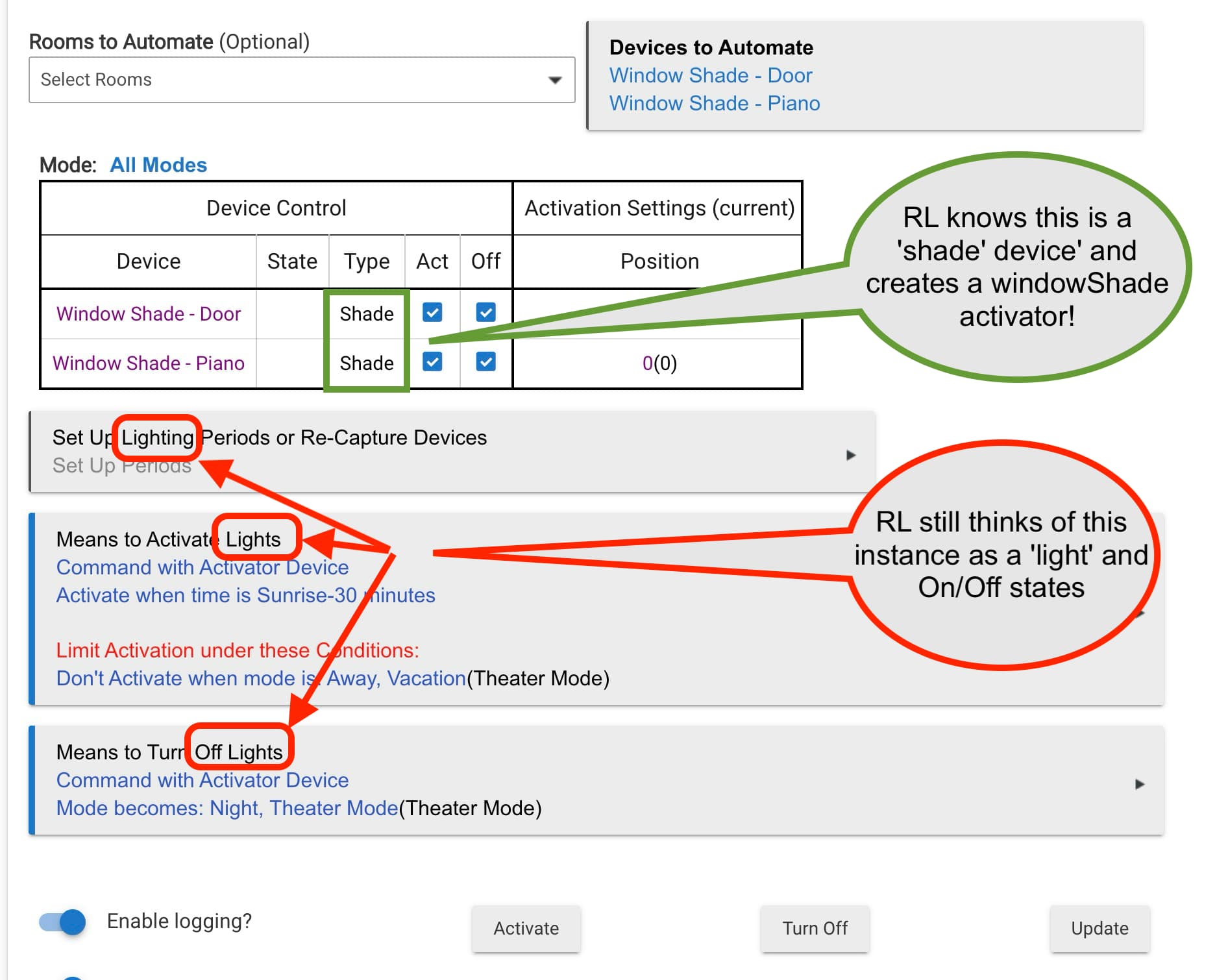Expand Set Up Lighting Periods section arrow
Image resolution: width=1228 pixels, height=980 pixels.
(x=851, y=455)
